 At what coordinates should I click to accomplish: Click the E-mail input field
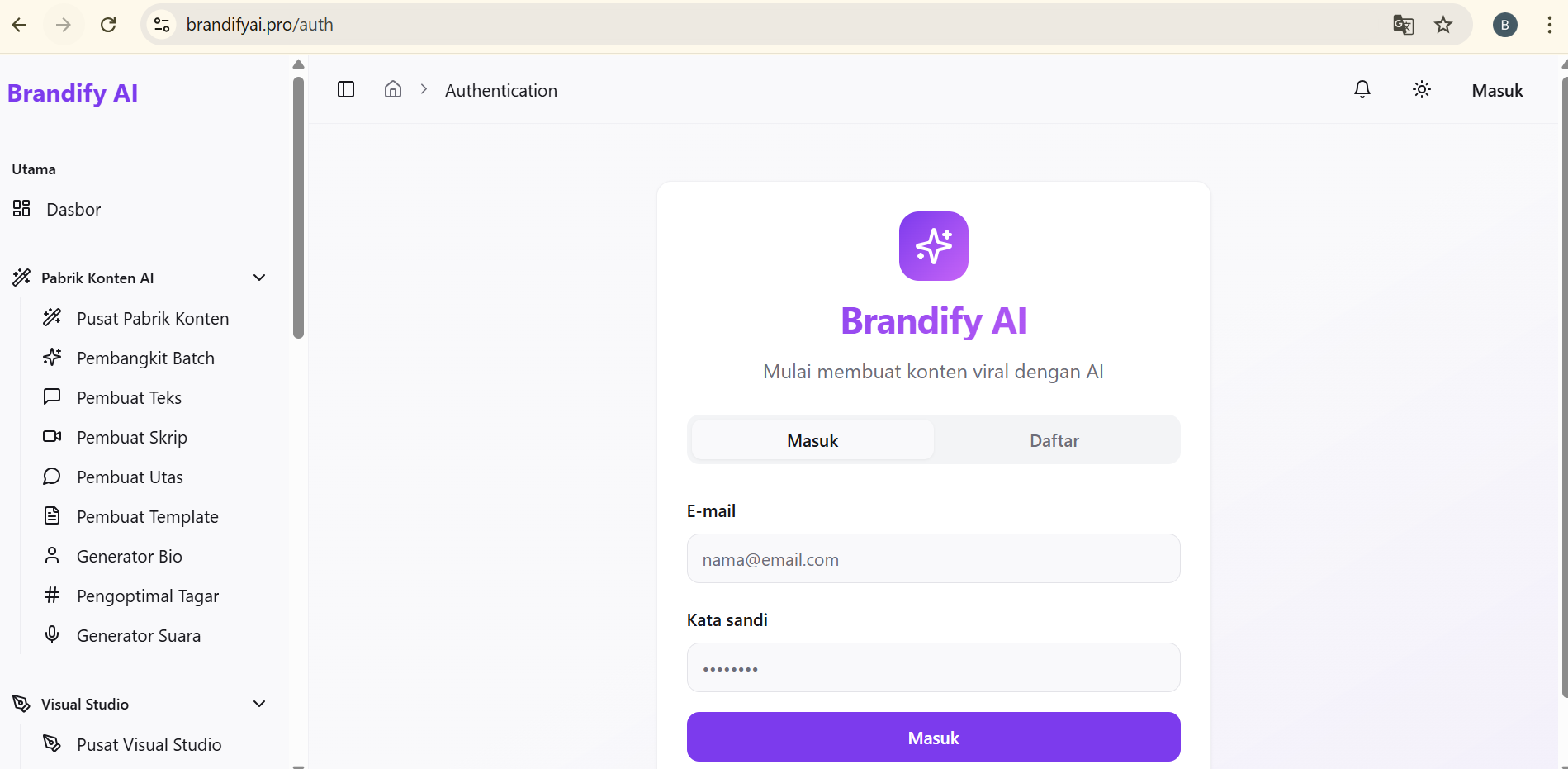pos(933,558)
